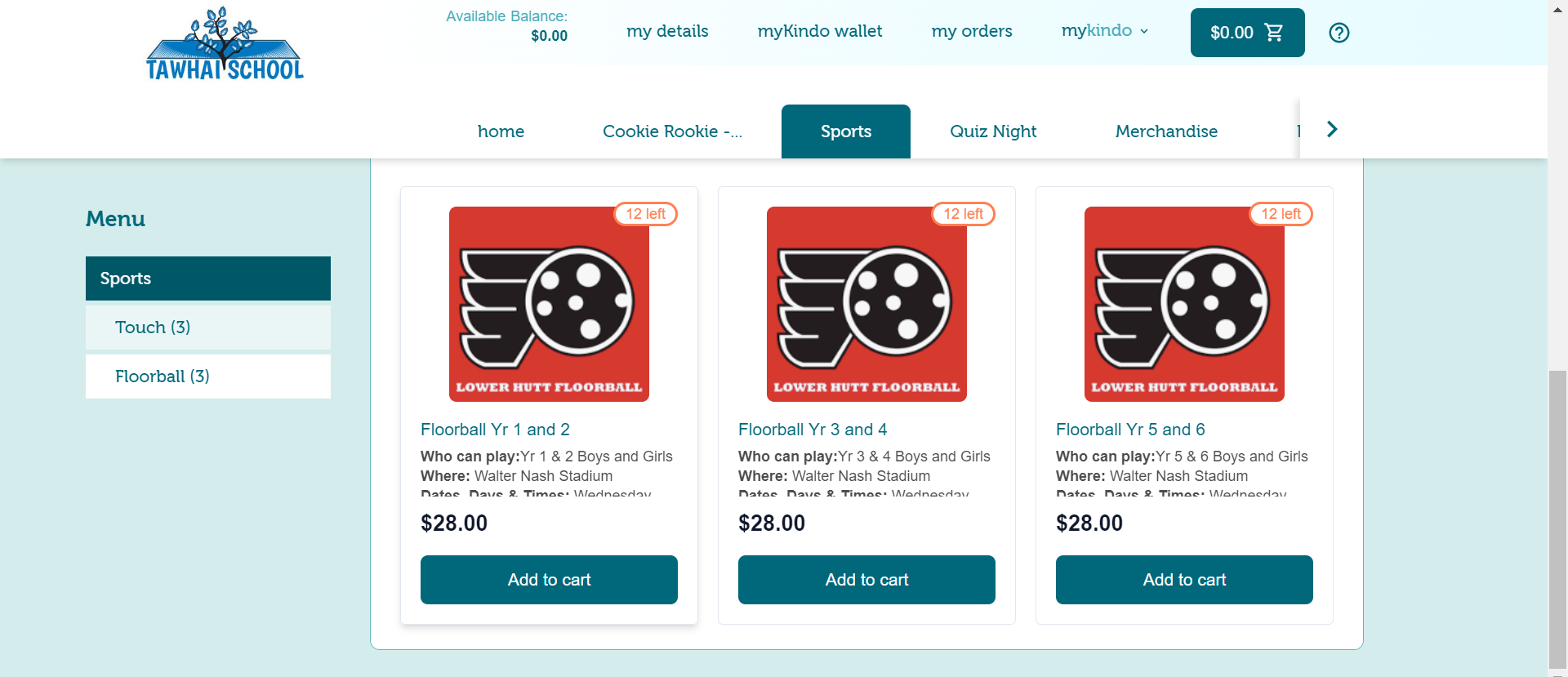Viewport: 1568px width, 677px height.
Task: Click the 12 left badge on Floorball Yr 3 and 4
Action: point(963,214)
